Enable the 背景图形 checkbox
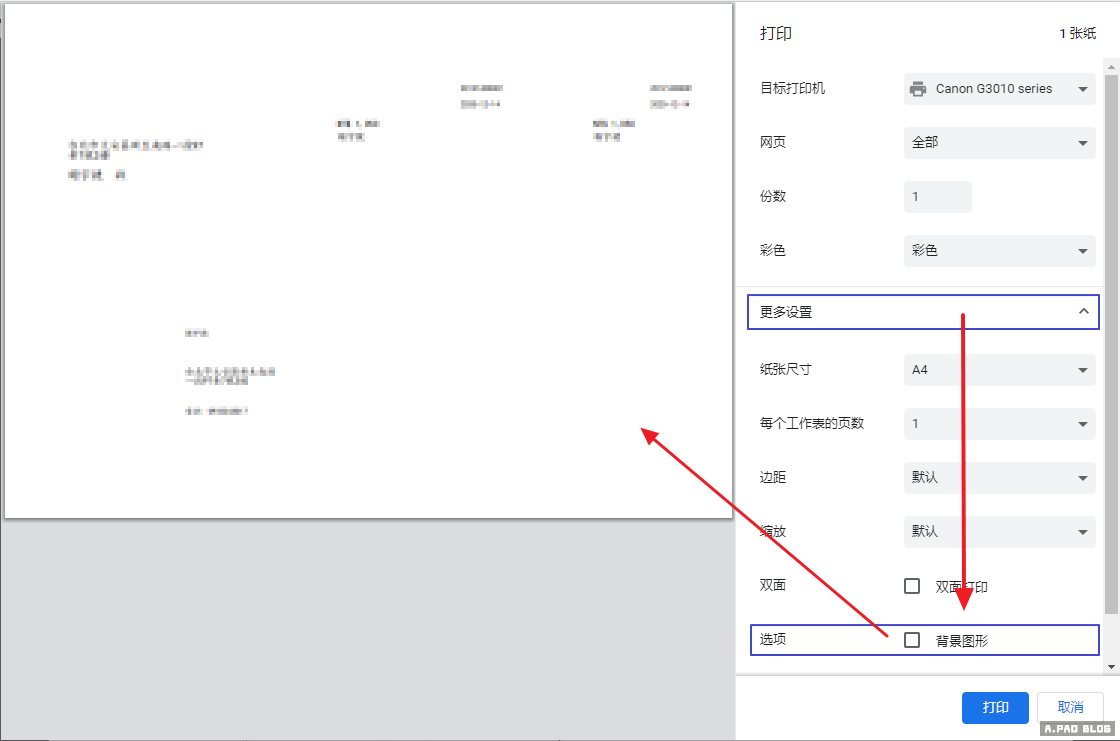1120x741 pixels. pos(912,640)
